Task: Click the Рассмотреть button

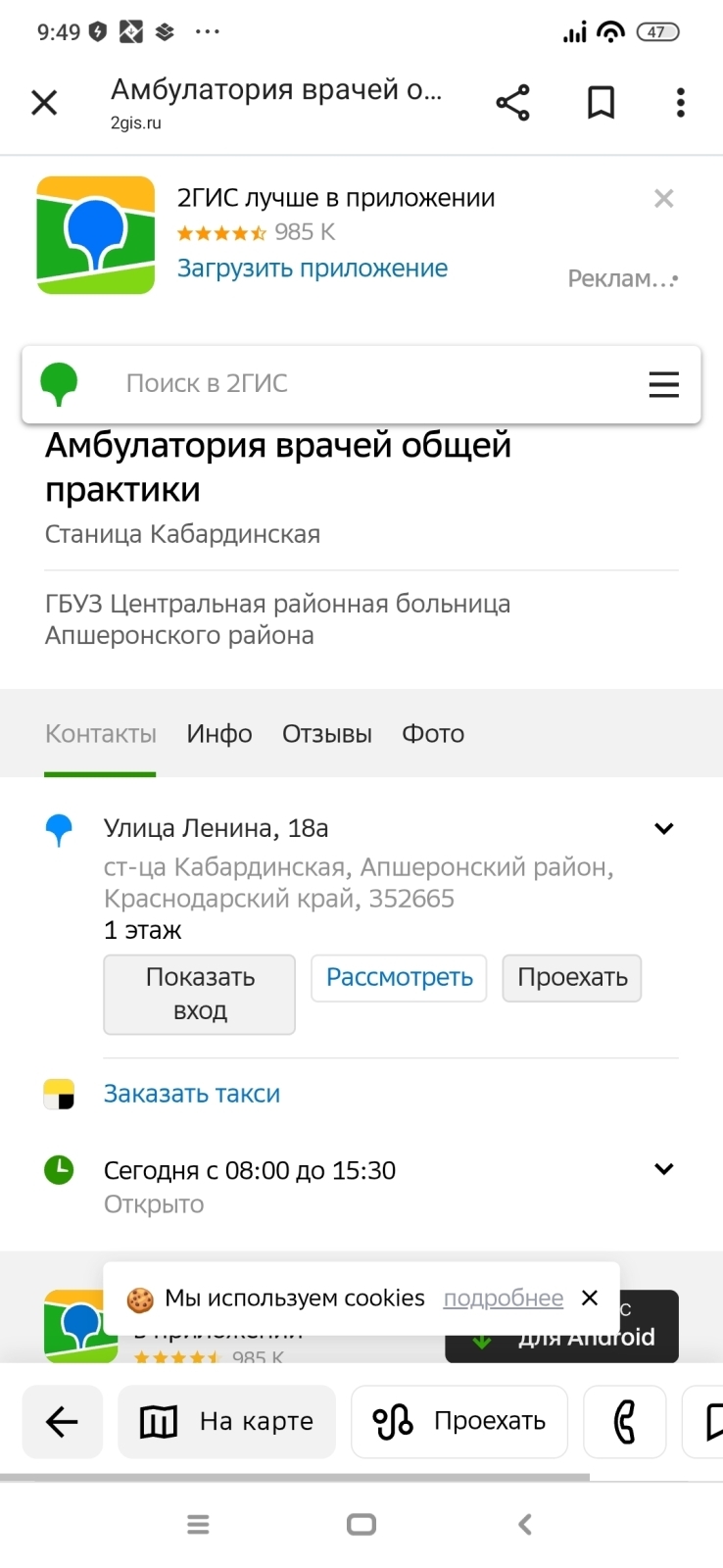Action: 399,978
